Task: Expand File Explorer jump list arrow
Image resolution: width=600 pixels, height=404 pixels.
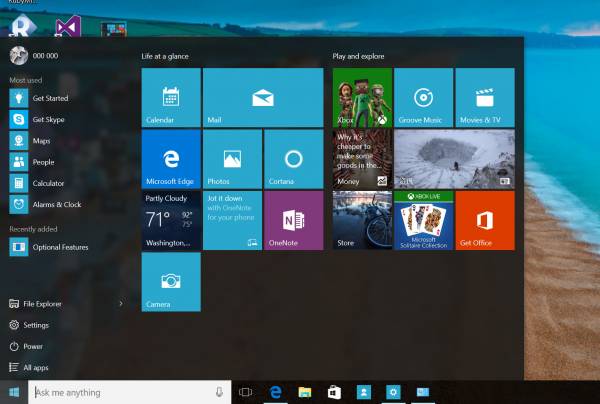Action: tap(121, 304)
